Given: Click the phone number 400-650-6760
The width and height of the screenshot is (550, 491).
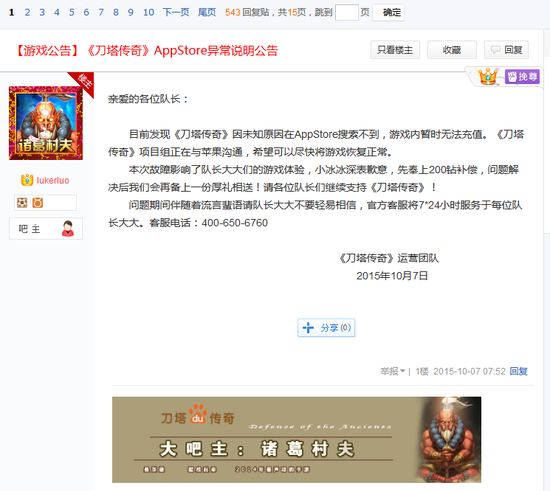Looking at the screenshot, I should pos(235,223).
